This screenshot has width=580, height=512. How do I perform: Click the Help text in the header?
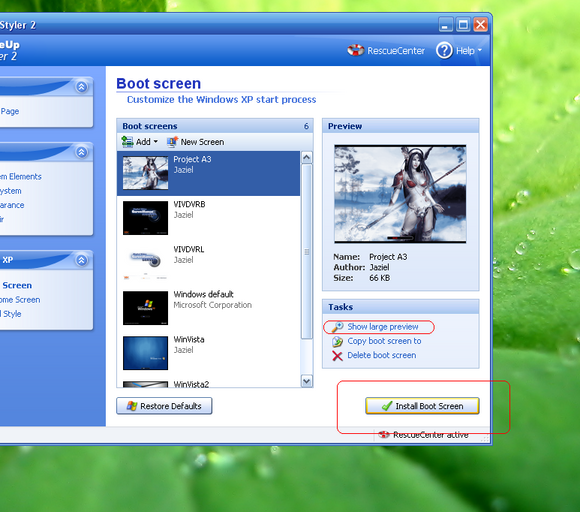coord(465,51)
